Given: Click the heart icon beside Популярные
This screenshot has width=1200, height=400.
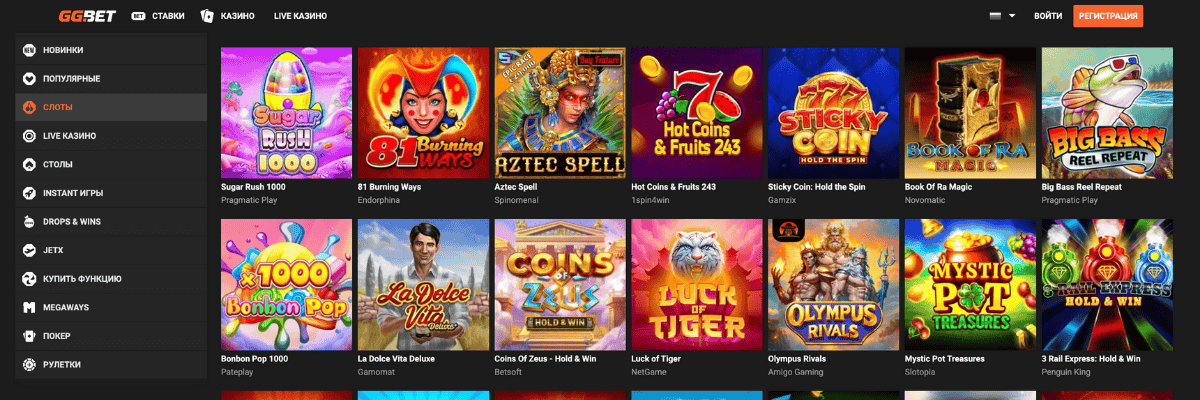Looking at the screenshot, I should coord(29,78).
